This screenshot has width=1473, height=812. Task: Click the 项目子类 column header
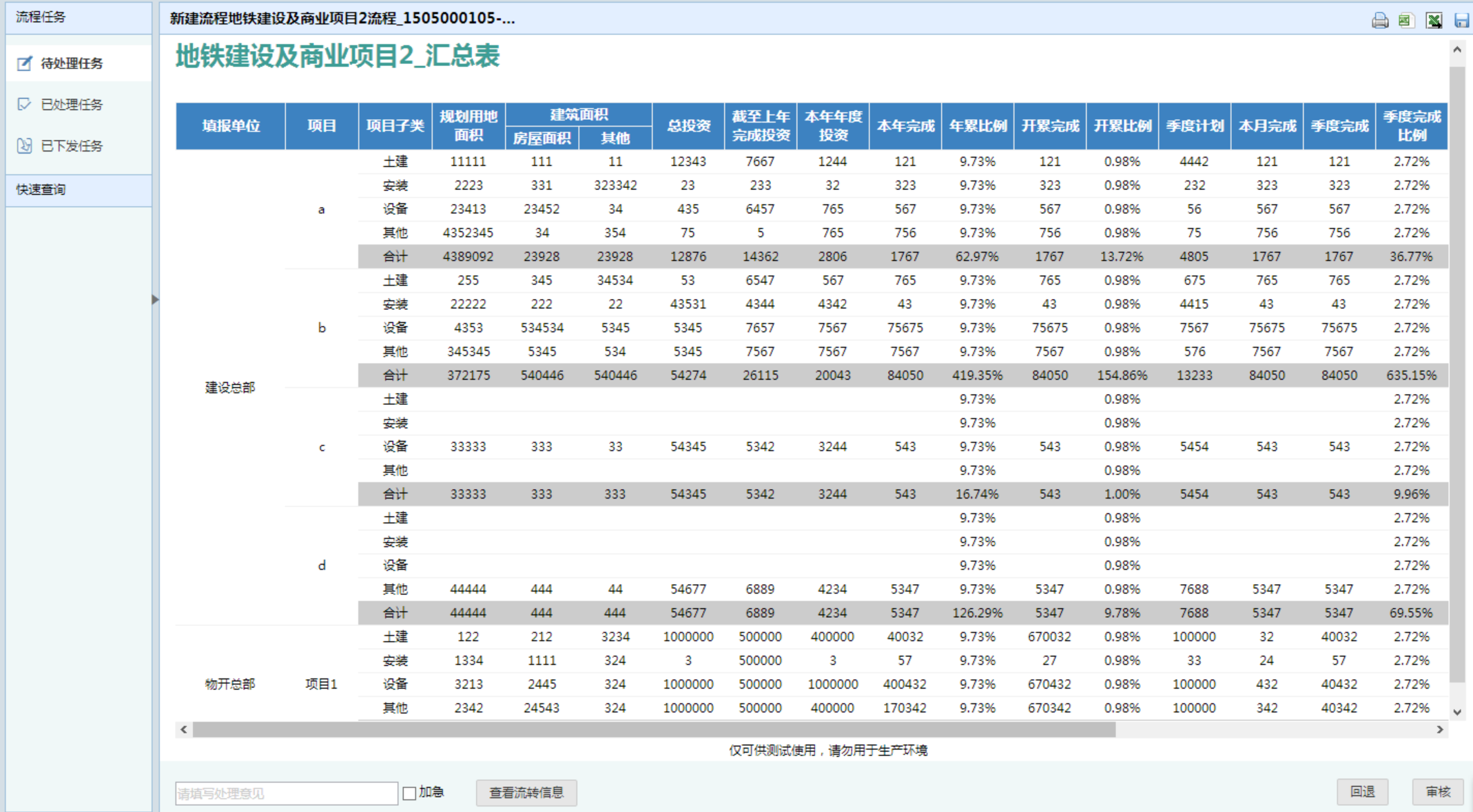pyautogui.click(x=395, y=126)
